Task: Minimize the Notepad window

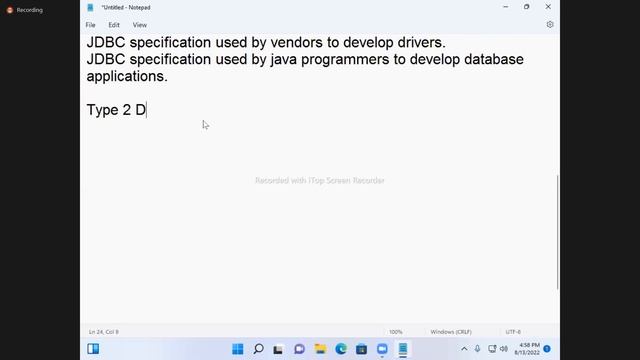Action: [505, 7]
